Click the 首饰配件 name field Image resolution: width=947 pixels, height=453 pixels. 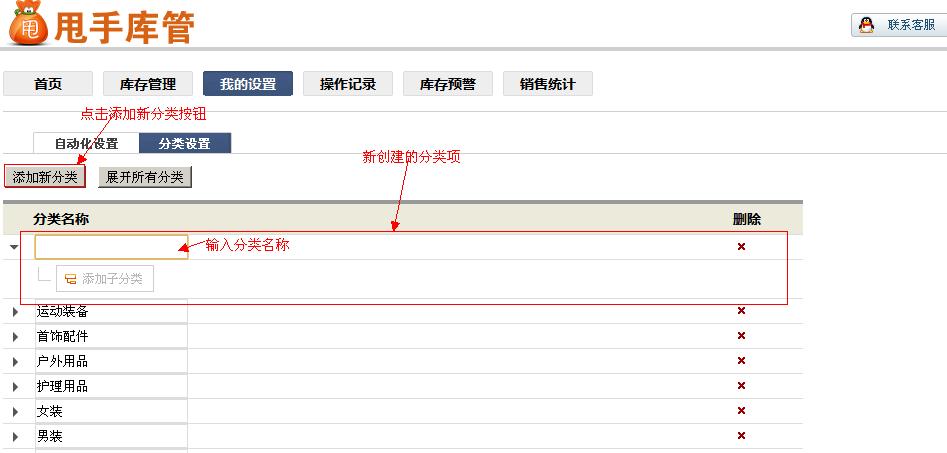(112, 336)
